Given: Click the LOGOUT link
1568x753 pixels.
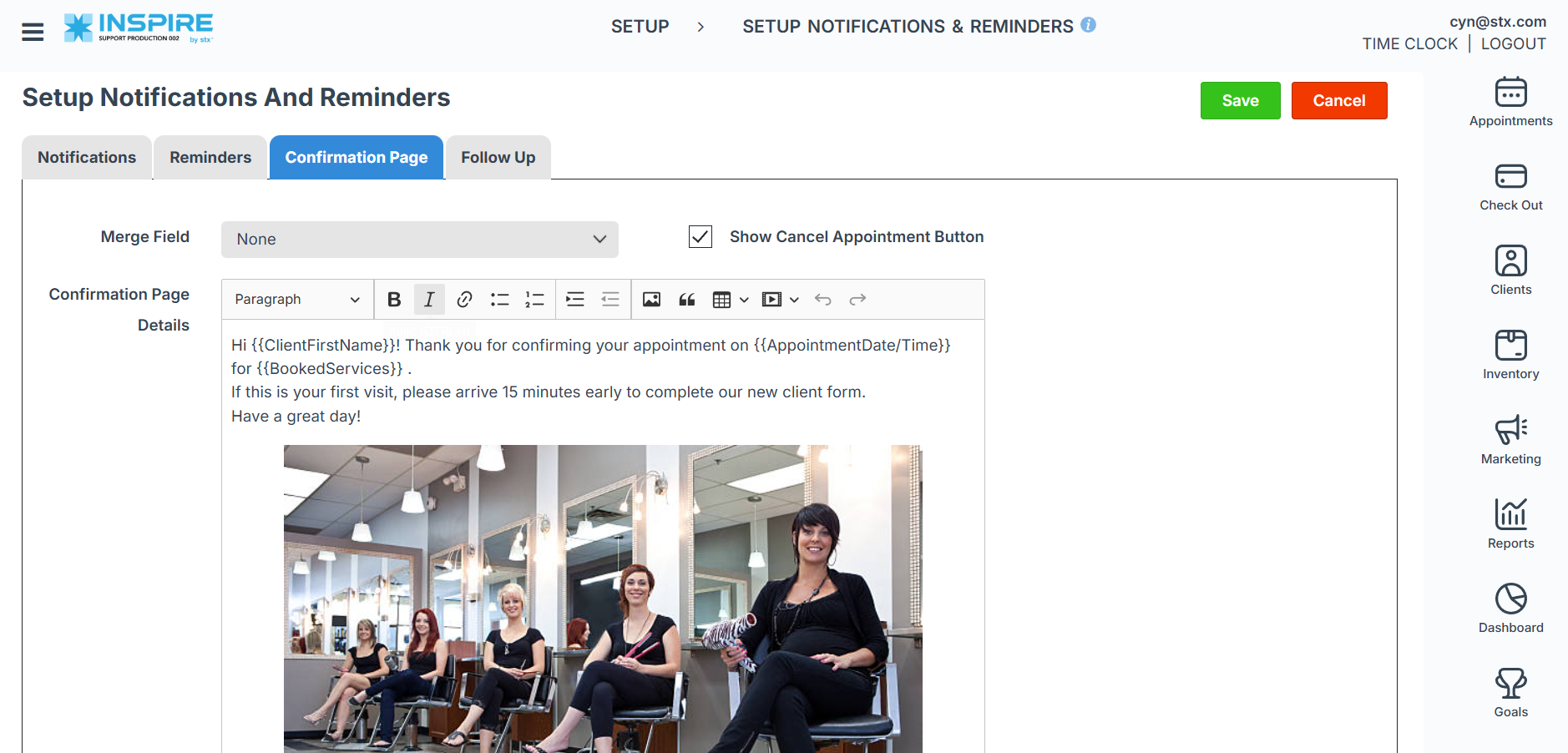Looking at the screenshot, I should [x=1513, y=44].
